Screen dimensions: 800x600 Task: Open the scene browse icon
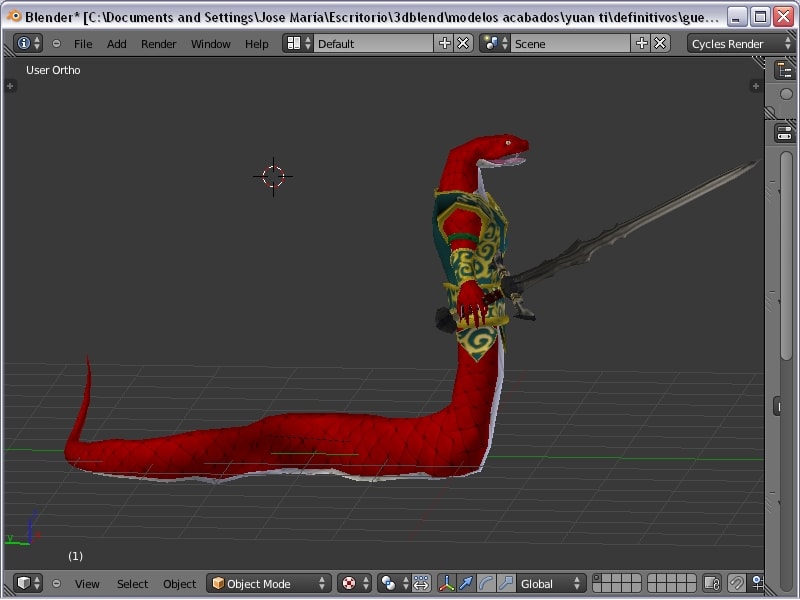(495, 43)
